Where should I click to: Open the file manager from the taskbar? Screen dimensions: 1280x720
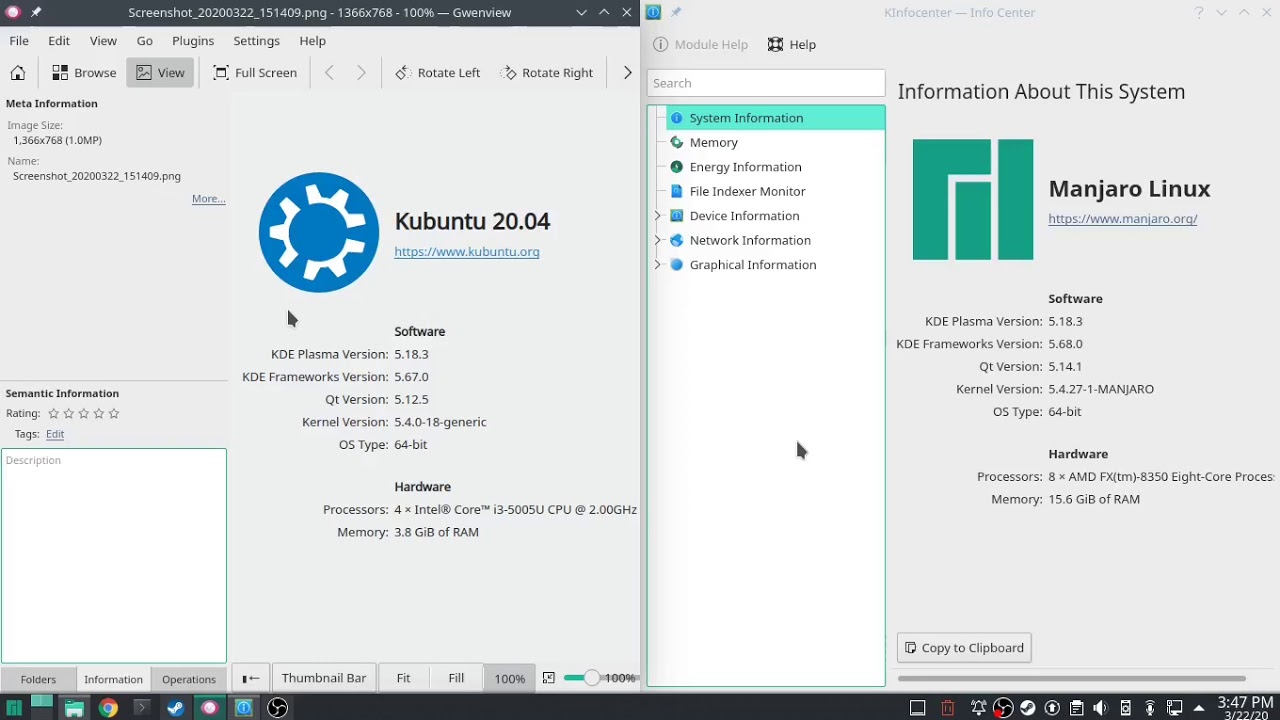74,708
